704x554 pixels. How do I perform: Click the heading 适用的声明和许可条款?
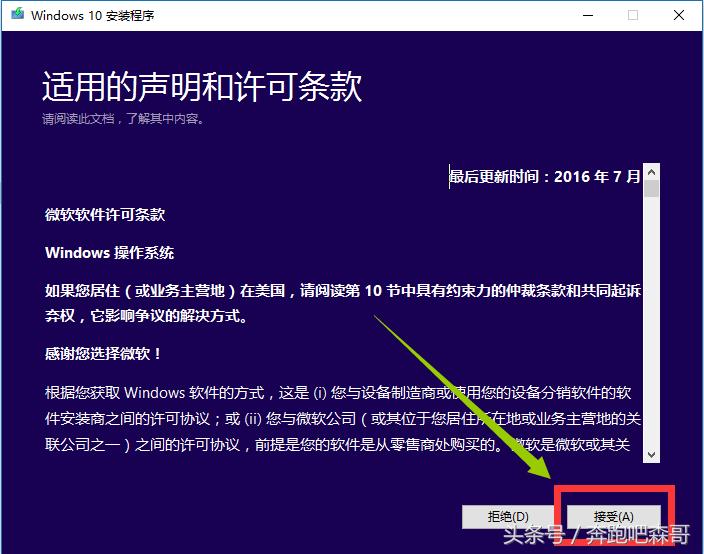click(202, 86)
